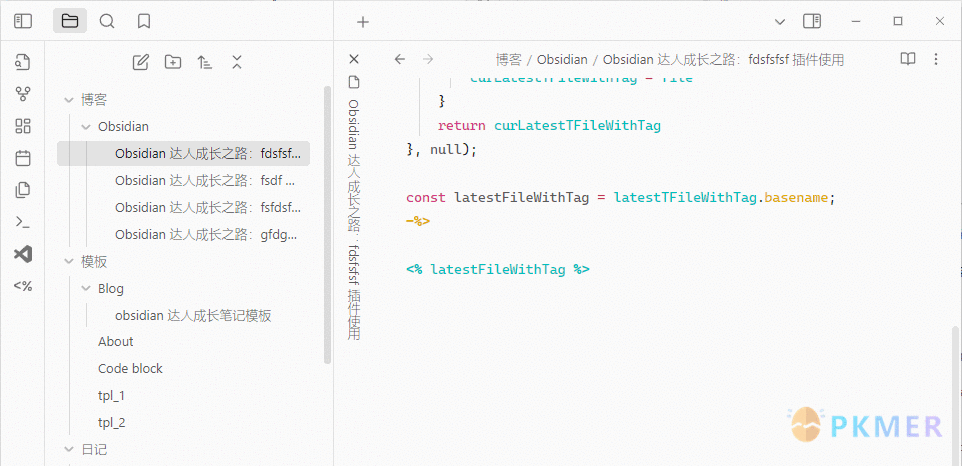Open graph view from ribbon
Viewport: 962px width, 466px height.
click(23, 94)
